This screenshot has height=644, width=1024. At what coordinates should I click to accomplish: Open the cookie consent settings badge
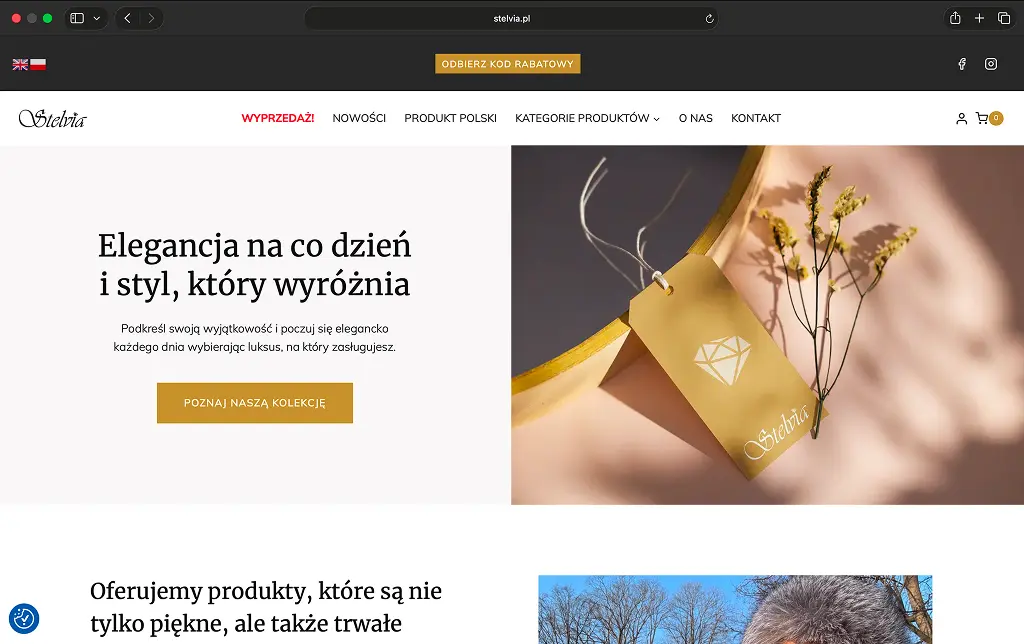[24, 618]
